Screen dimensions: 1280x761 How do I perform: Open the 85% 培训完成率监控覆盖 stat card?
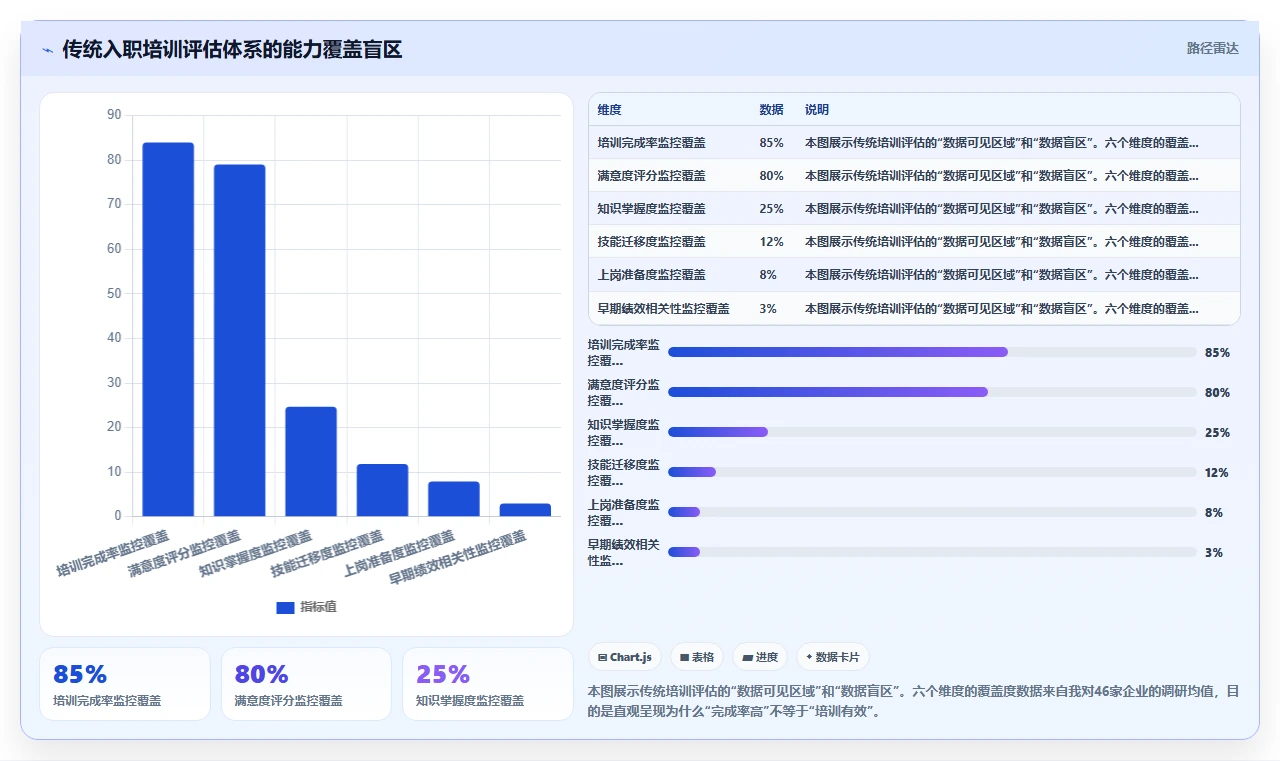[x=125, y=684]
